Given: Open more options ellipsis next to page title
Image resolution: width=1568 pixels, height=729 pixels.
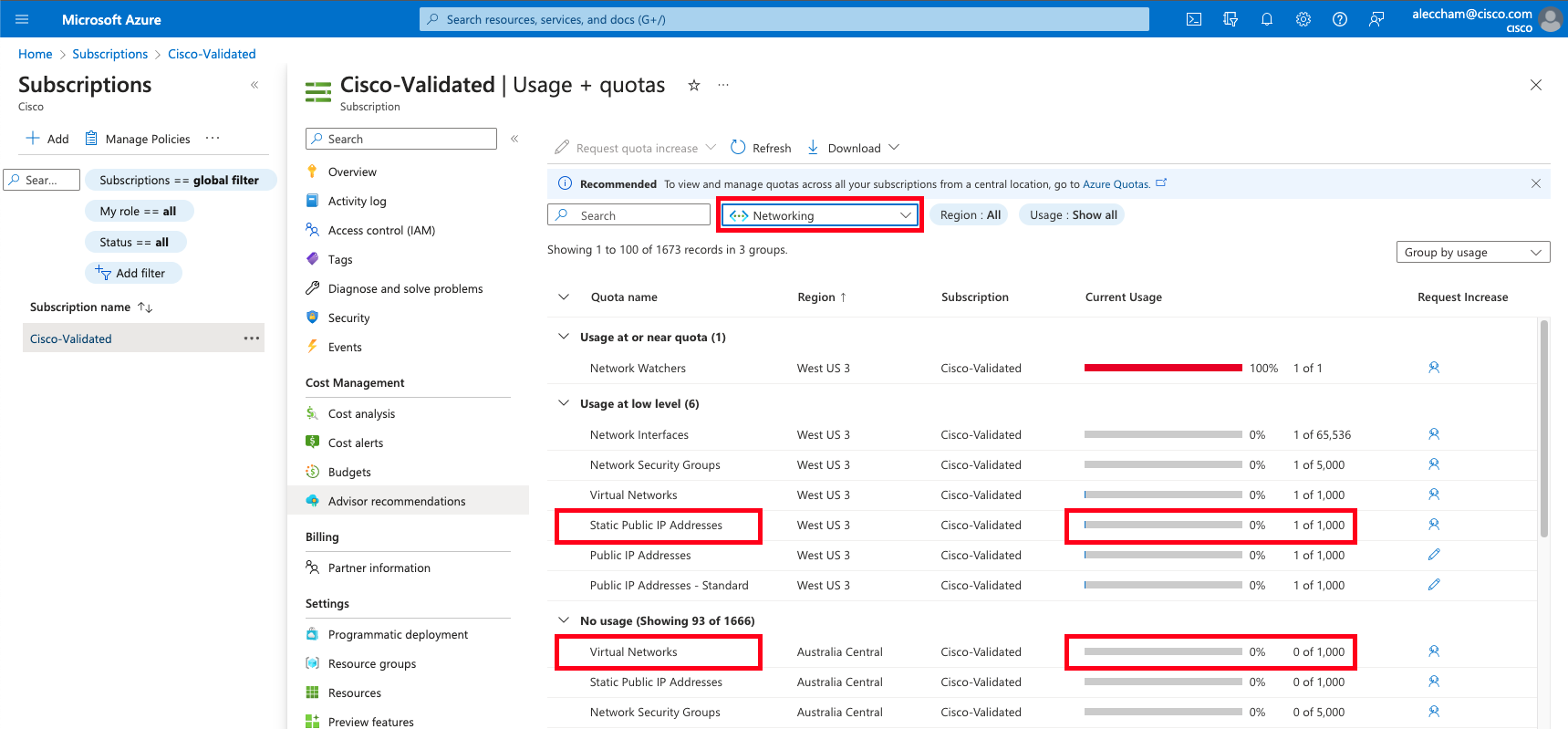Looking at the screenshot, I should click(723, 85).
